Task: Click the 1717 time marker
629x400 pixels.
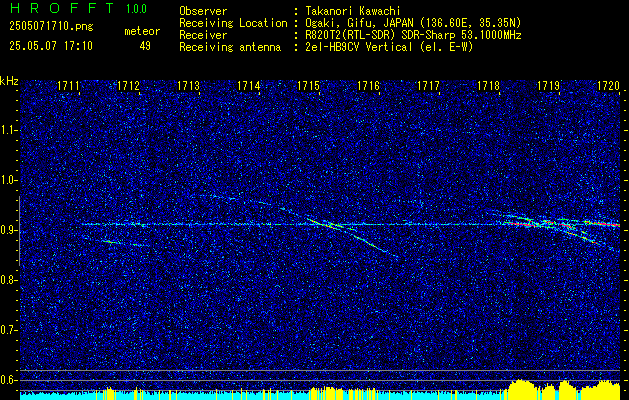Action: (x=428, y=85)
